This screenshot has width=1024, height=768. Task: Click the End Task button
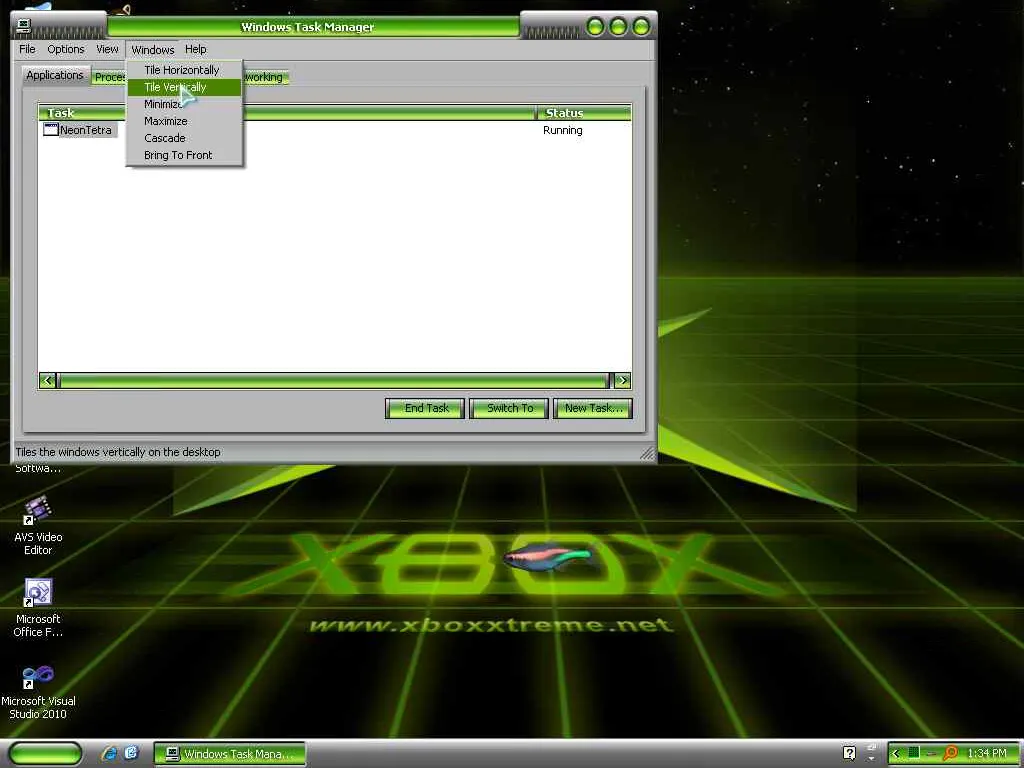tap(425, 408)
